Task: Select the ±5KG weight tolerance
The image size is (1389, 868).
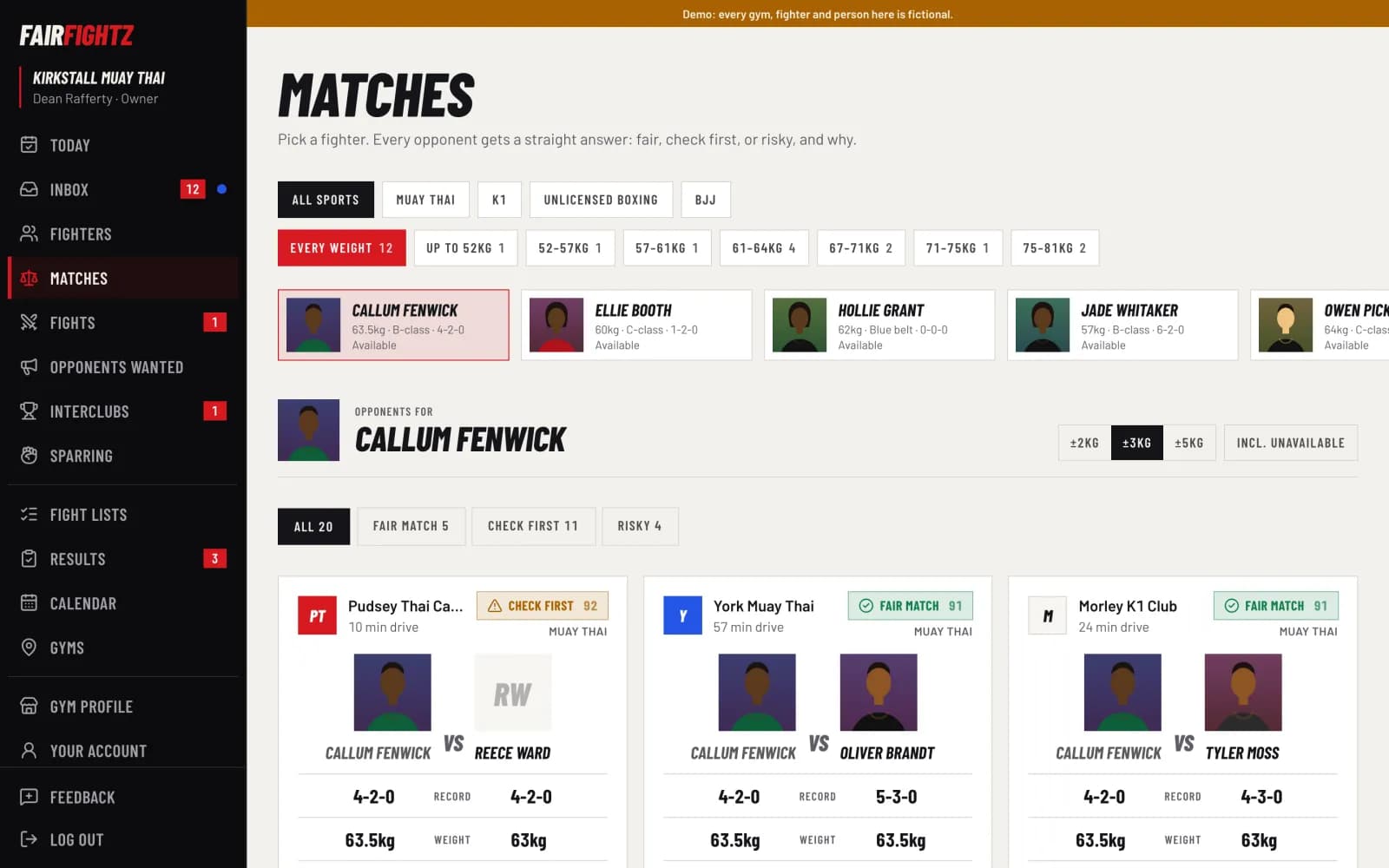Action: click(x=1189, y=443)
